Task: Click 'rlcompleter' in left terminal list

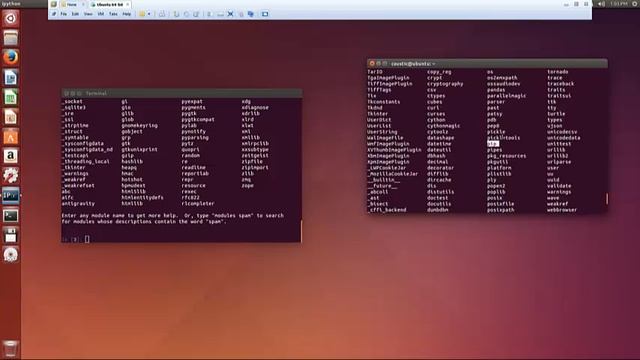Action: [198, 203]
